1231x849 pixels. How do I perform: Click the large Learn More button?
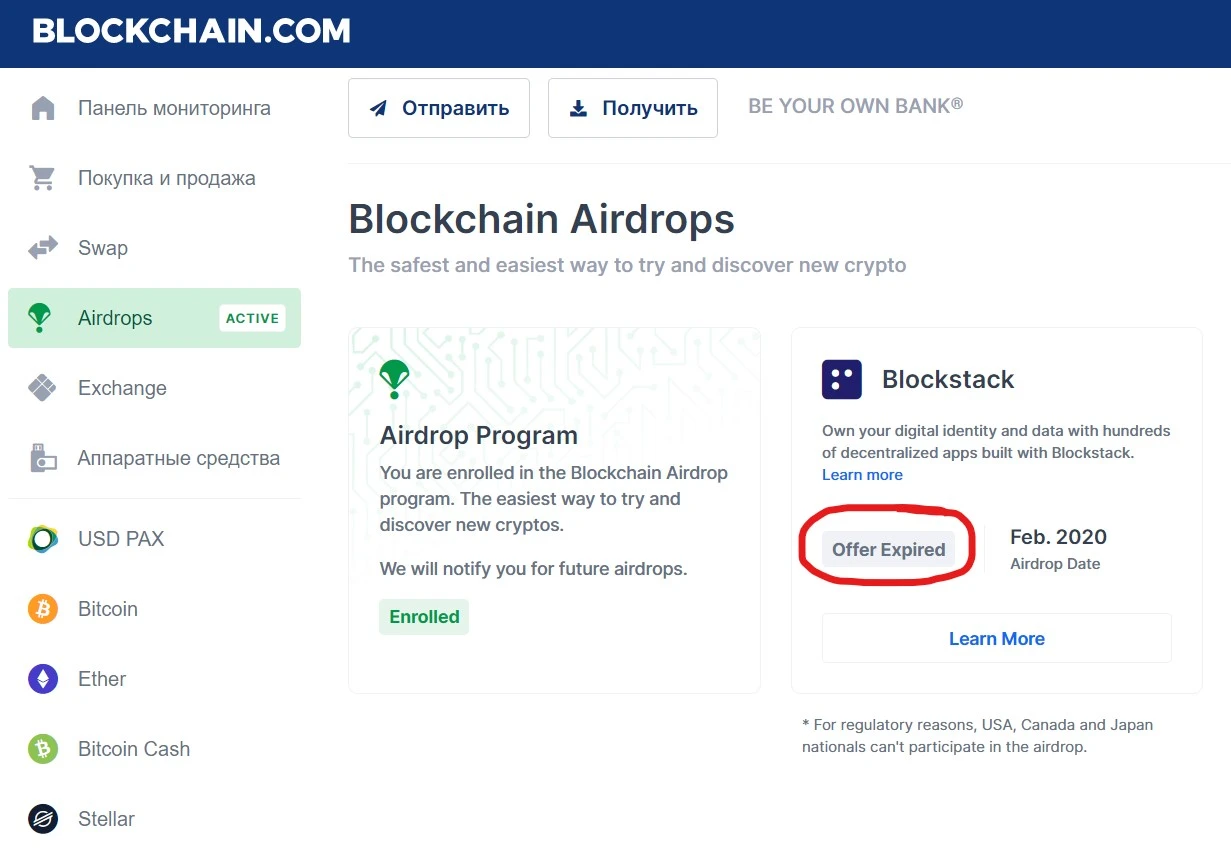coord(997,638)
